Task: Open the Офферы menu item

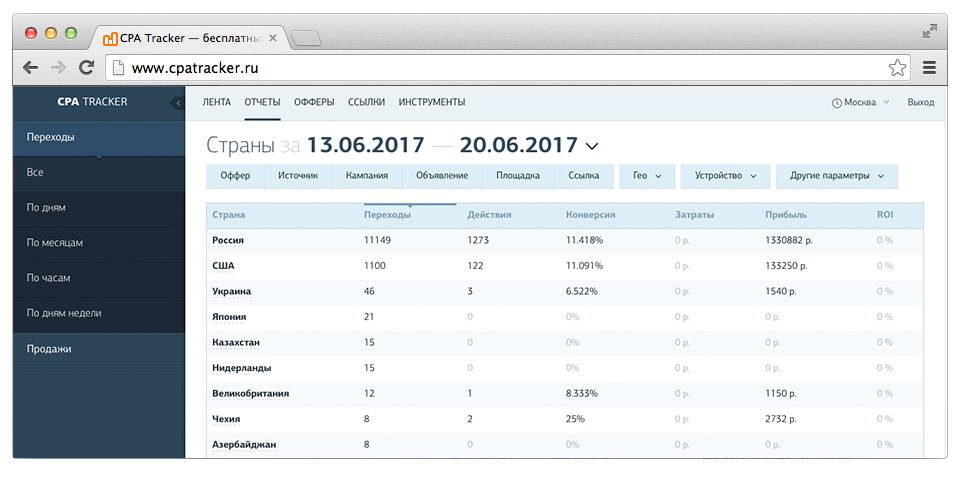Action: [x=314, y=102]
